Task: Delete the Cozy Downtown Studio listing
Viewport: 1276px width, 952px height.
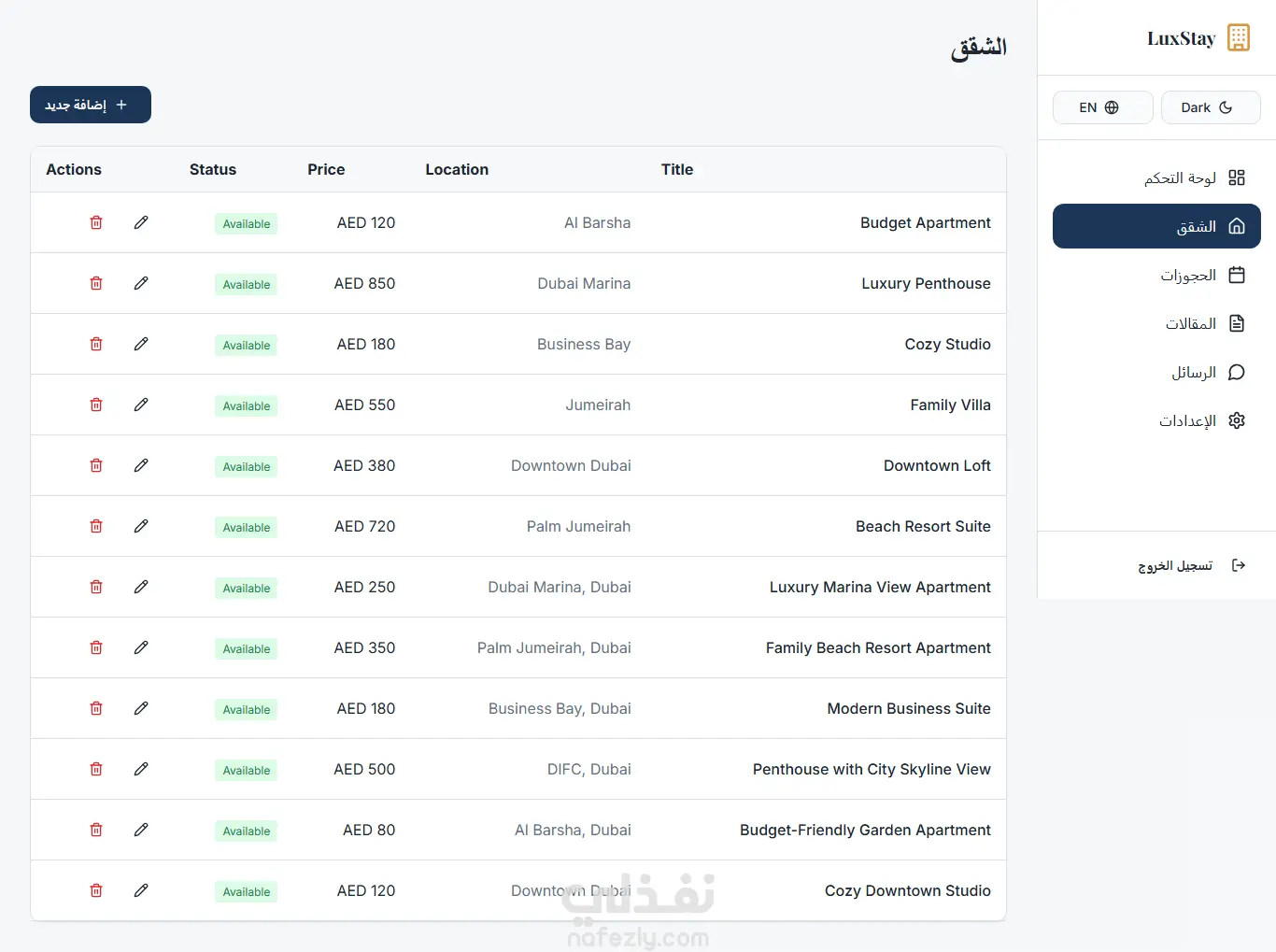Action: click(x=96, y=890)
